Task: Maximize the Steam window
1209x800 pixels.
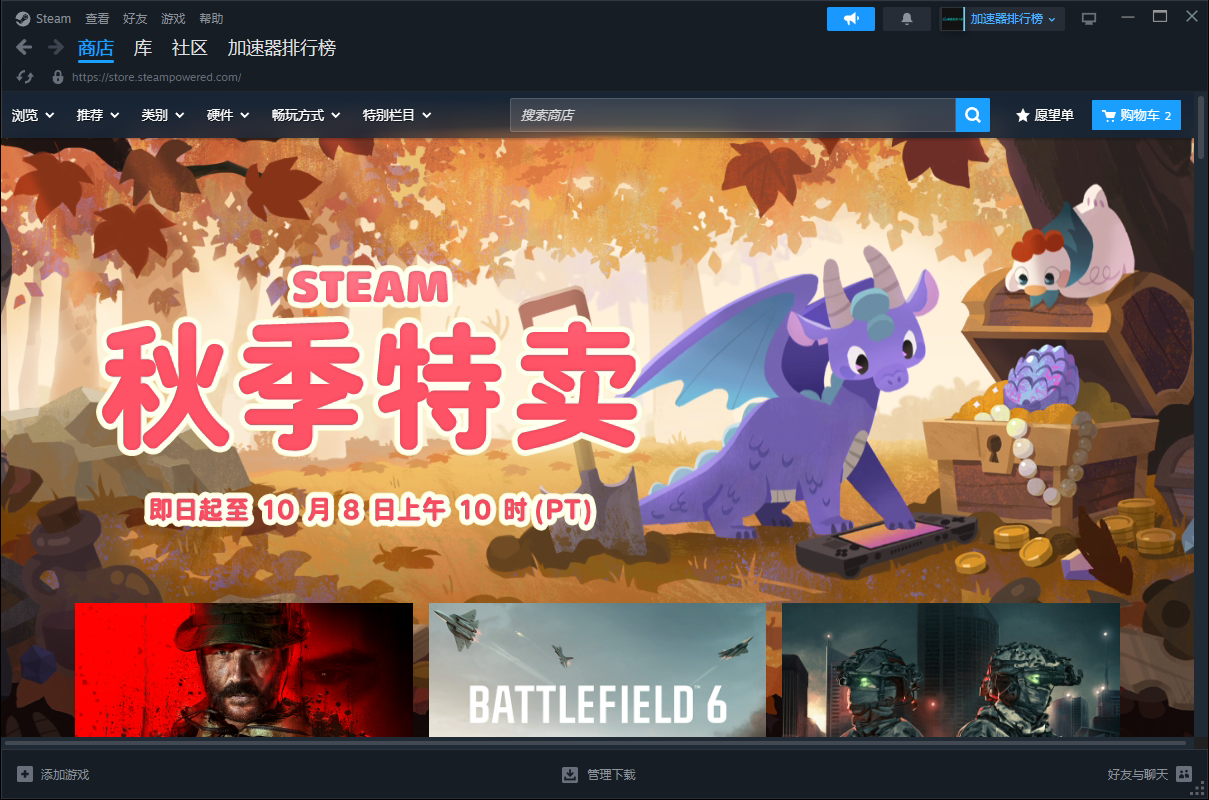Action: click(x=1160, y=17)
